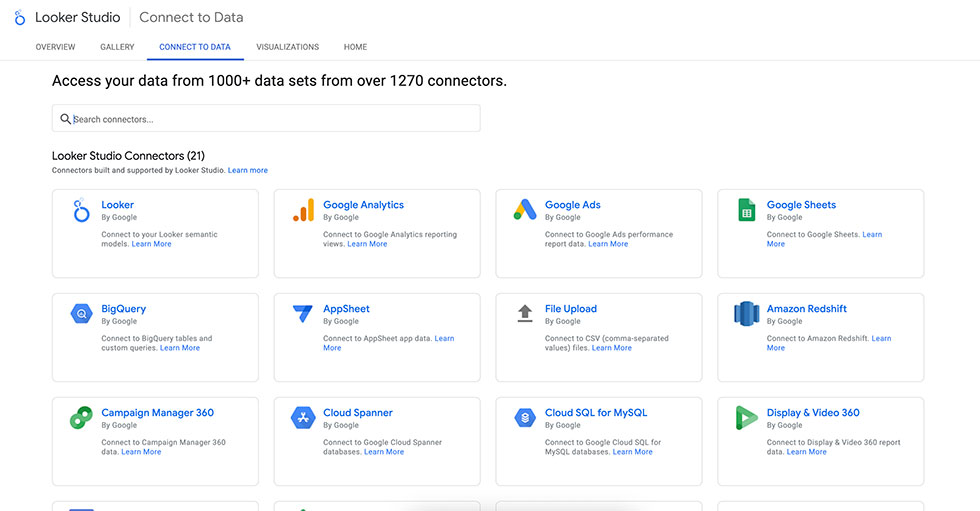Click the Google Ads logo icon
The width and height of the screenshot is (980, 511).
pos(525,209)
